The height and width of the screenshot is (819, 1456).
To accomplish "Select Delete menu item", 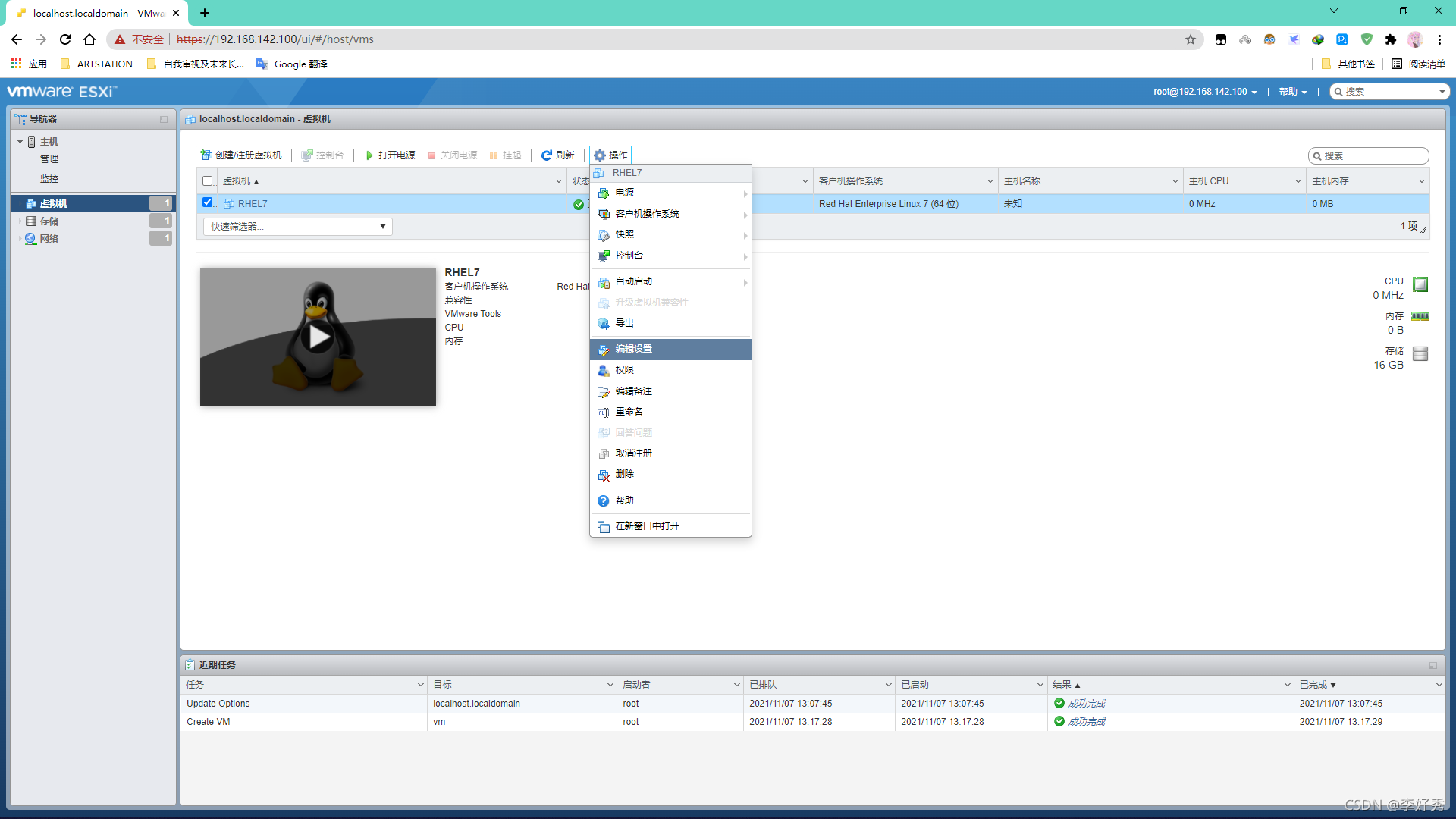I will (x=670, y=474).
